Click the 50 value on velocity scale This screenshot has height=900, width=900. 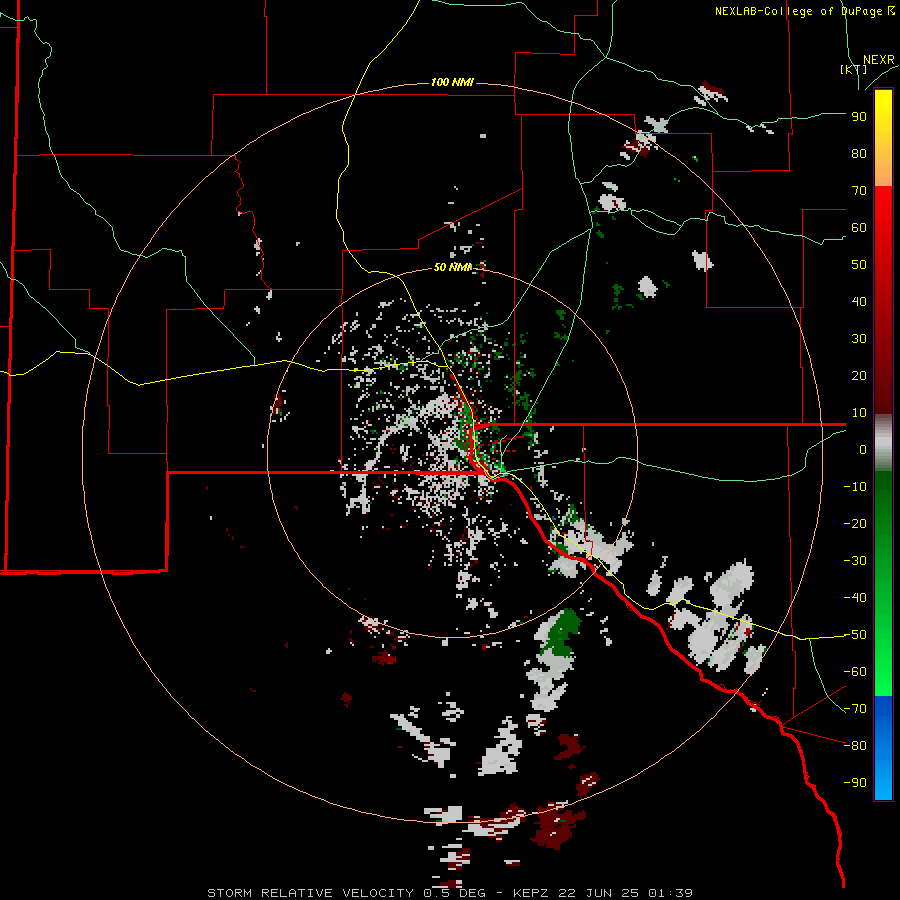tap(859, 265)
